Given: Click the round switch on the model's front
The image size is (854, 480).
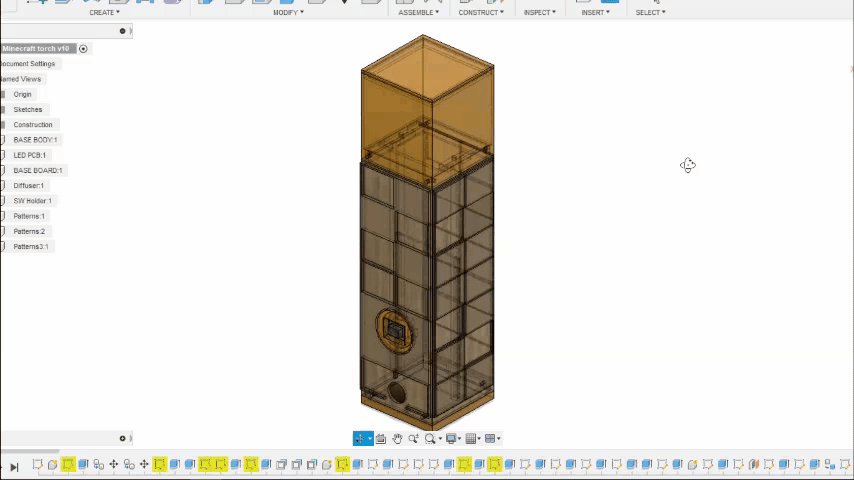Looking at the screenshot, I should pos(394,331).
